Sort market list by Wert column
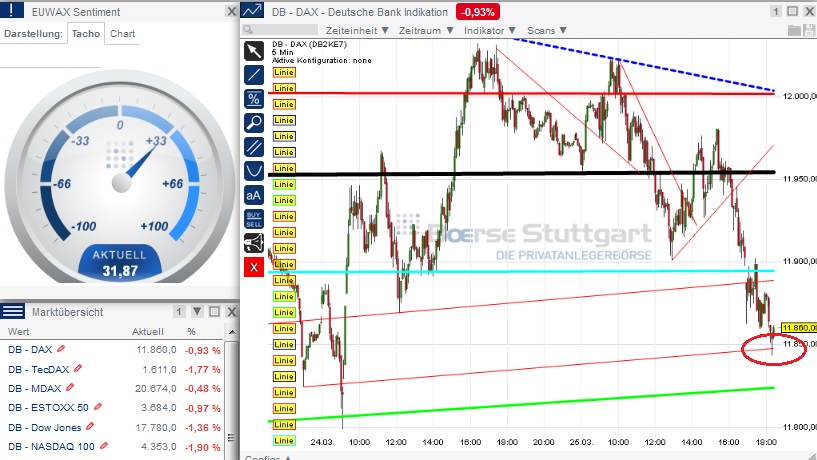817x460 pixels. [18, 331]
